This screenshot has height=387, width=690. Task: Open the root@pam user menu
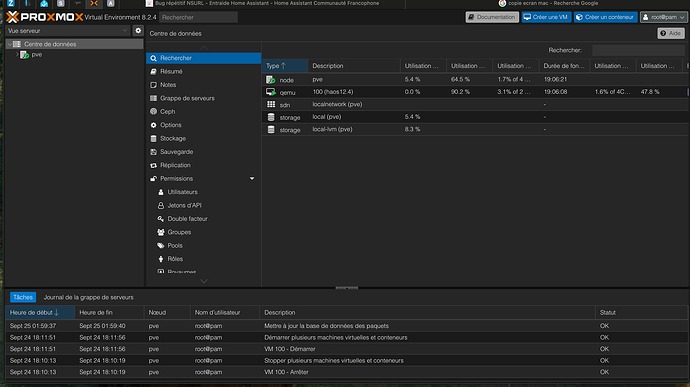664,17
